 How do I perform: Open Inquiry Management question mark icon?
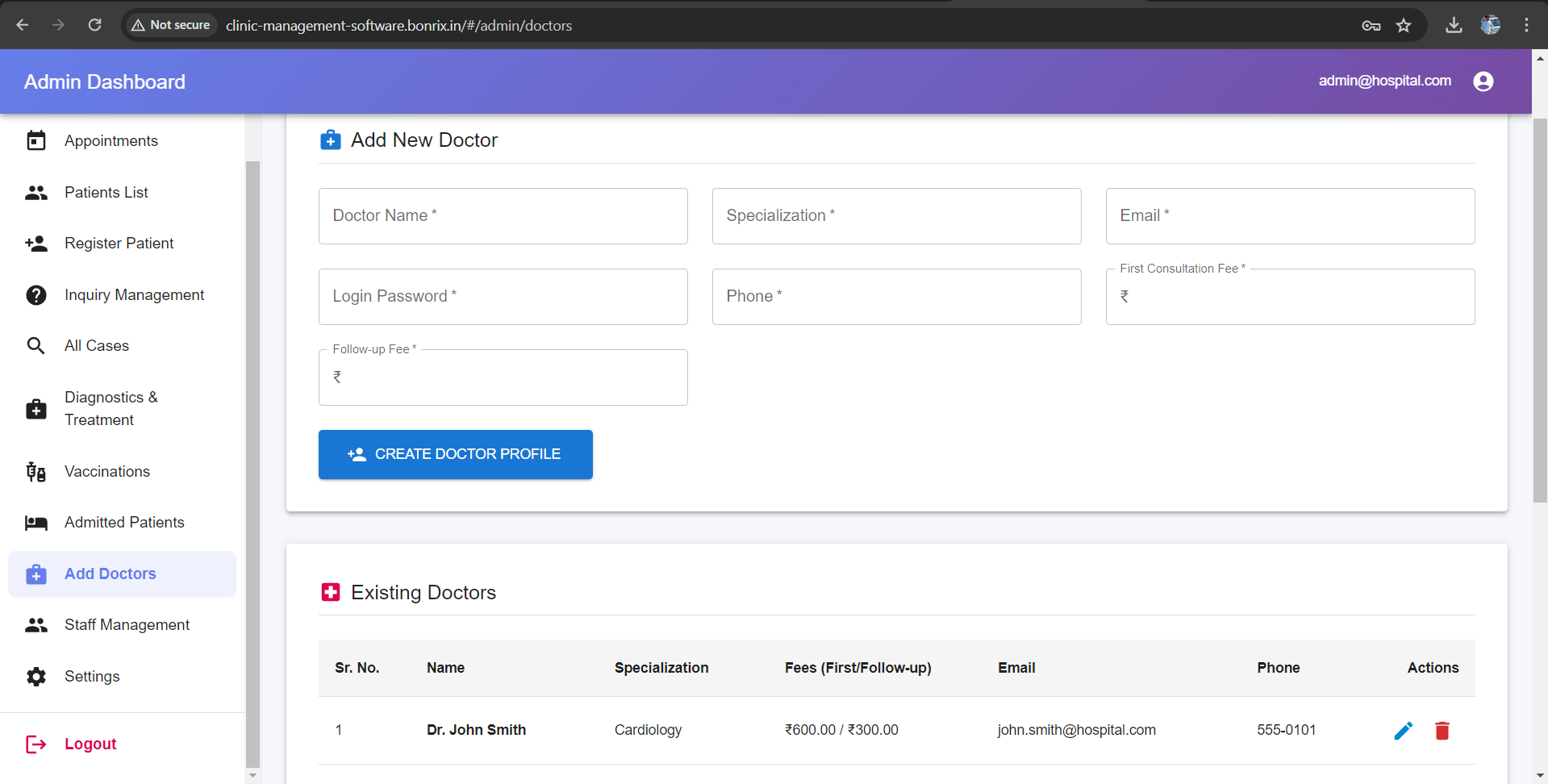[36, 294]
